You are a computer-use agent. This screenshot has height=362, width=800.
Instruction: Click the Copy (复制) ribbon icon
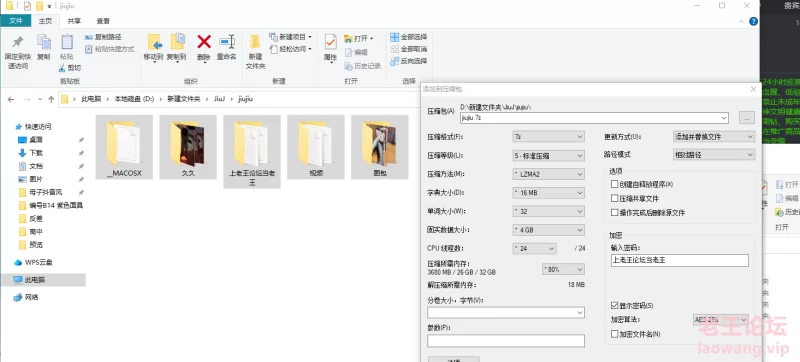click(44, 42)
